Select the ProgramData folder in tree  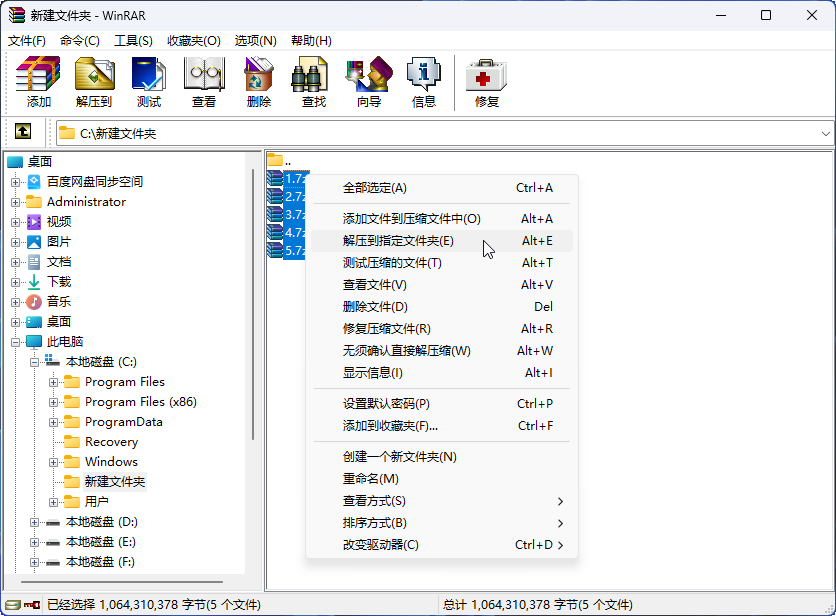[x=124, y=422]
